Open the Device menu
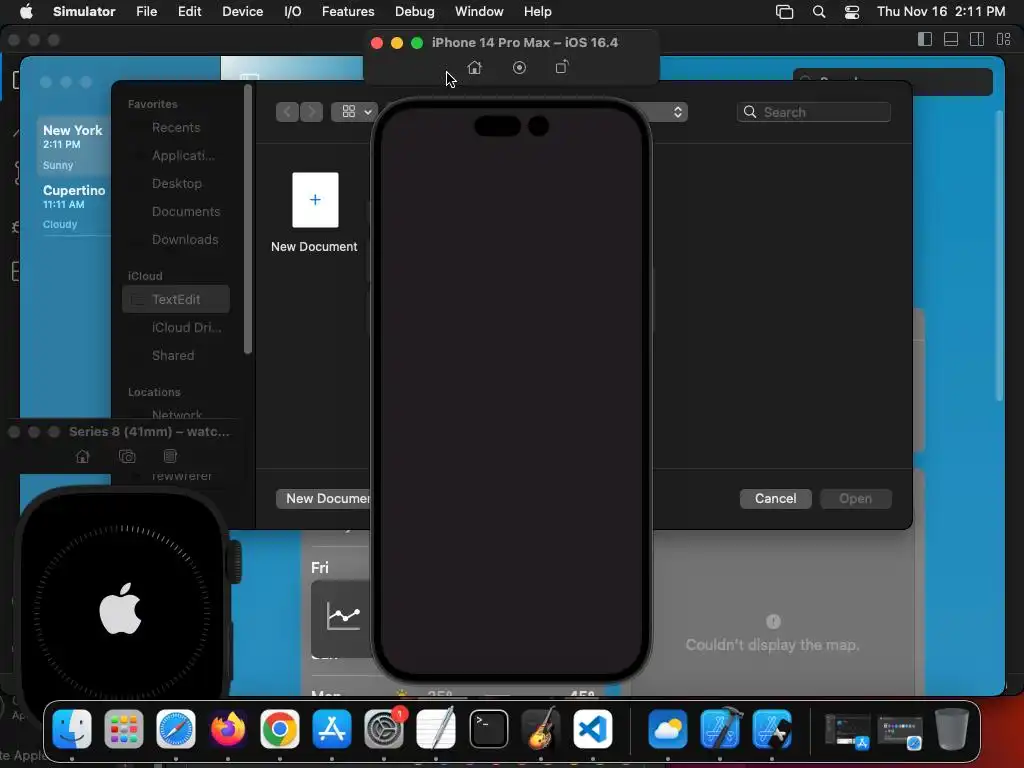 [242, 11]
